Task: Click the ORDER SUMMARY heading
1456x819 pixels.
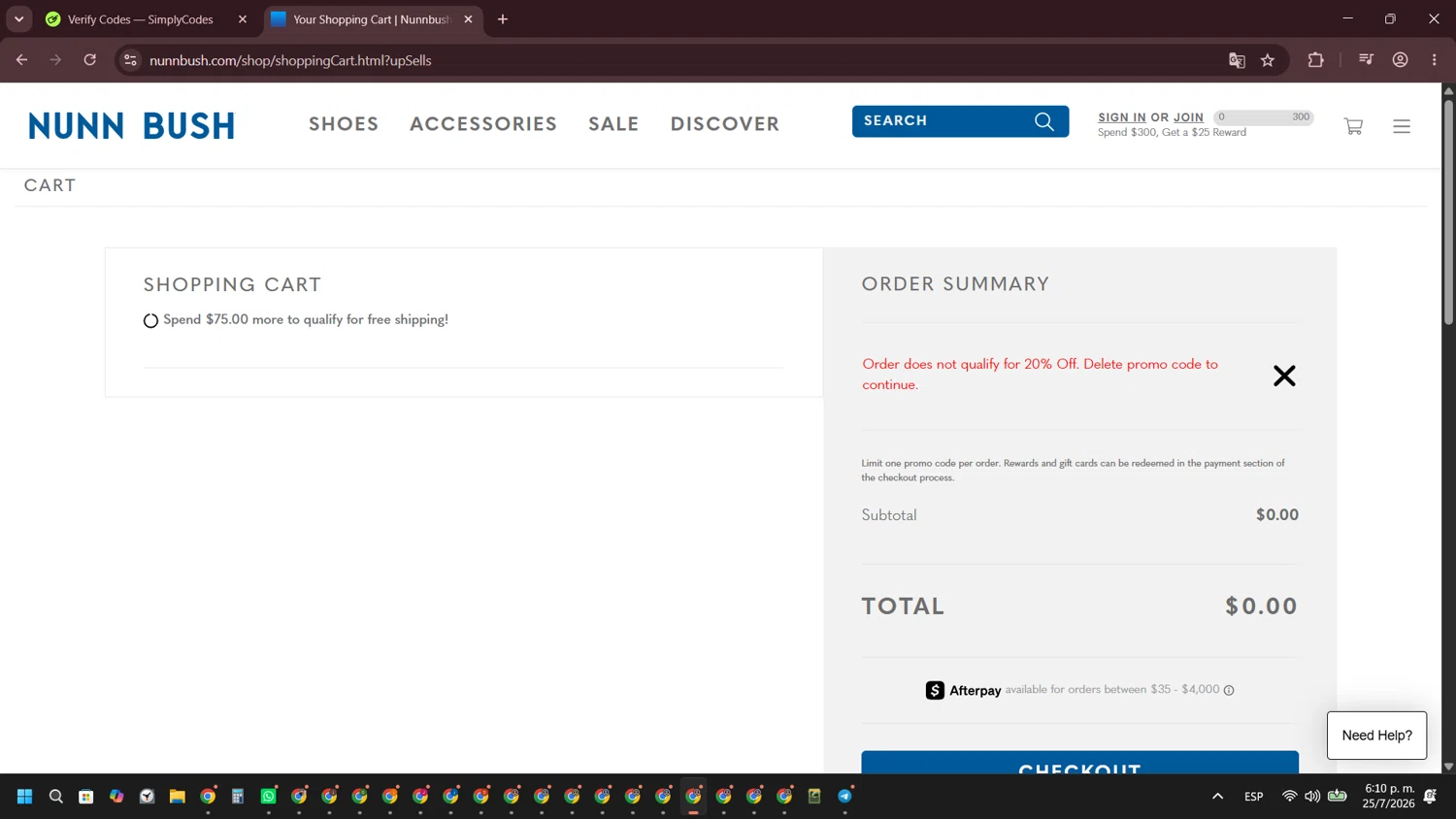Action: tap(955, 284)
